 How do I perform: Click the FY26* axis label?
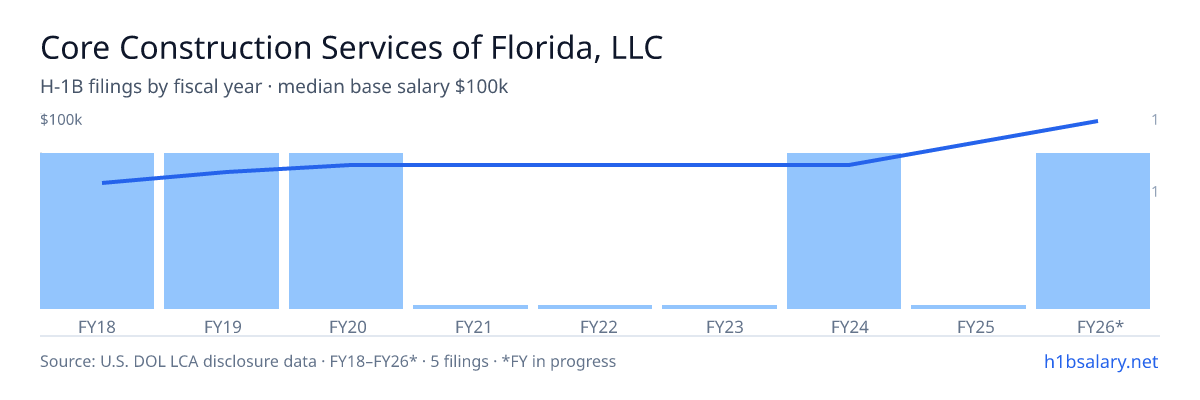pyautogui.click(x=1100, y=326)
